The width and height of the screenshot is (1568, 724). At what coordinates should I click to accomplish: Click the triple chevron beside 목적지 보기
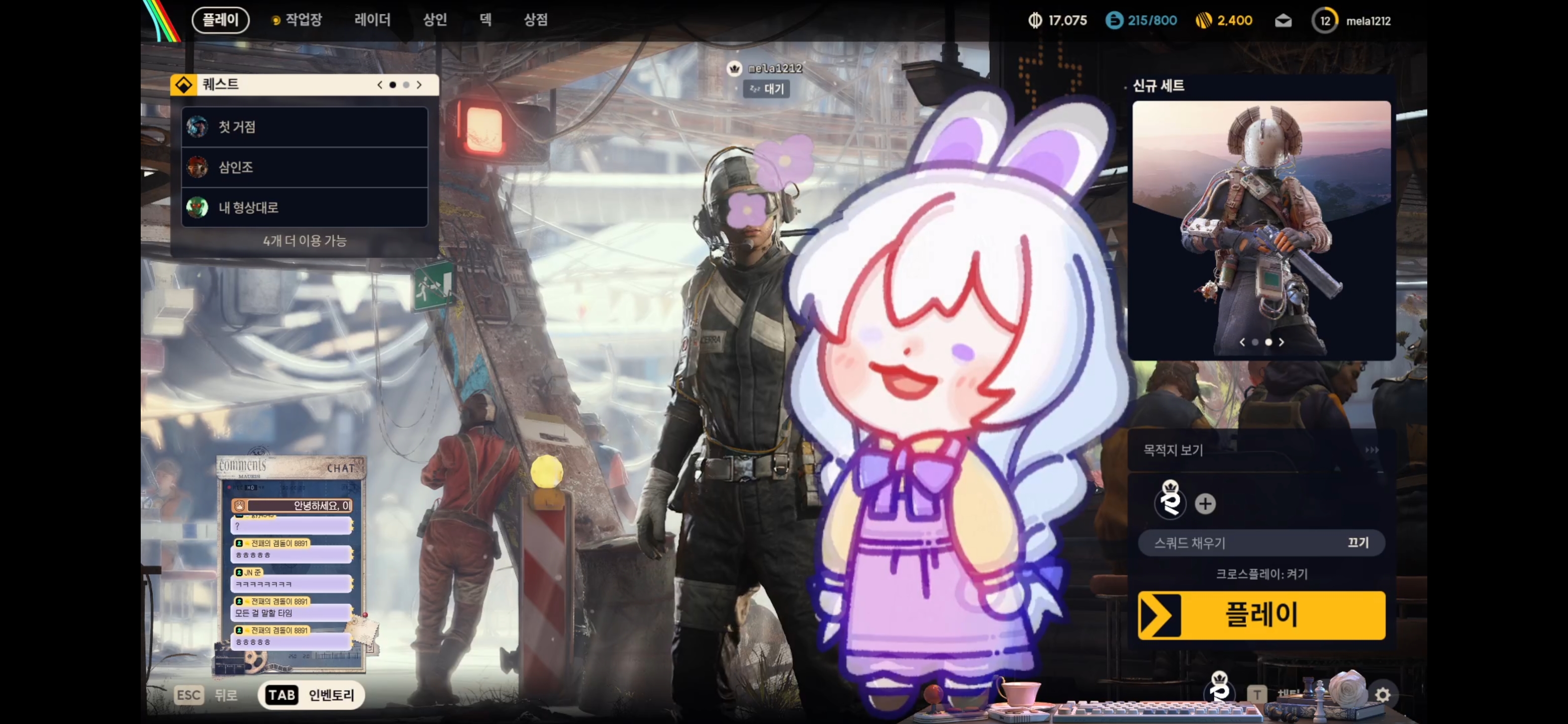coord(1372,450)
